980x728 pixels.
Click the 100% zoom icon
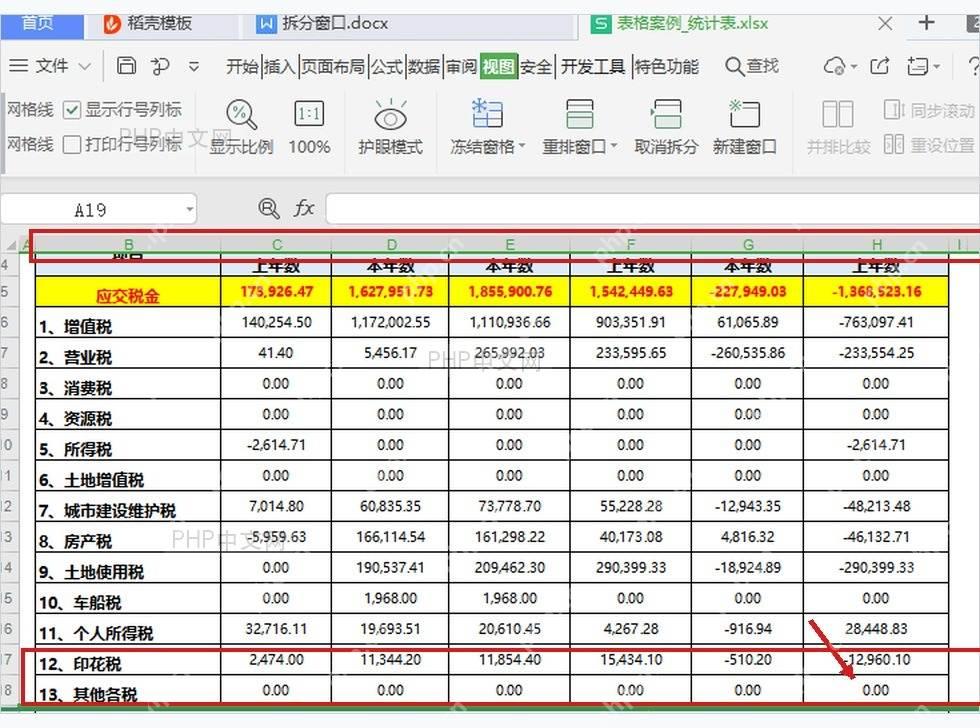click(309, 114)
